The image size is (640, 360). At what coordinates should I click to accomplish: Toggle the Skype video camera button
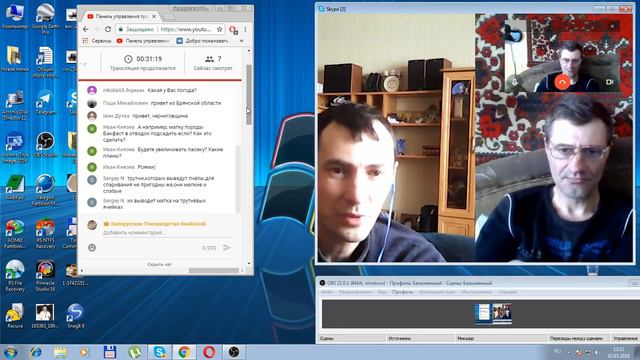[x=610, y=82]
